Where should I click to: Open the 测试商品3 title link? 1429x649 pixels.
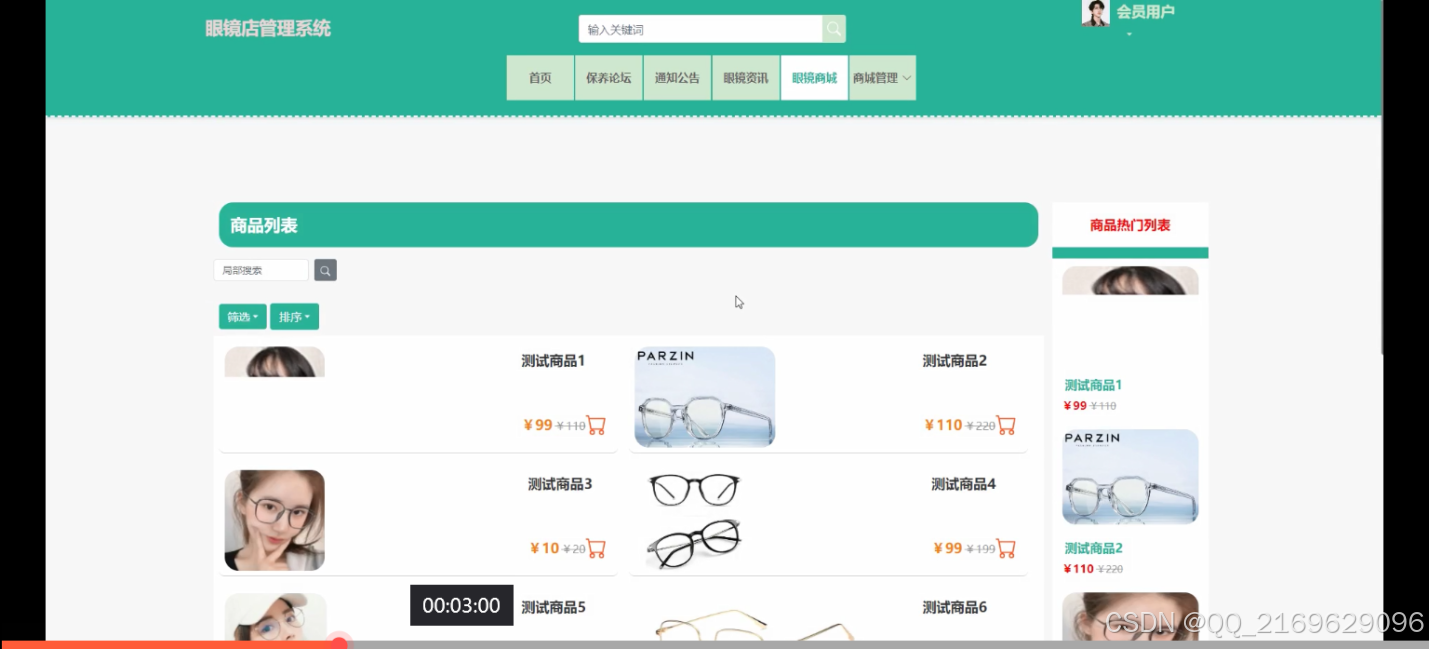point(560,484)
